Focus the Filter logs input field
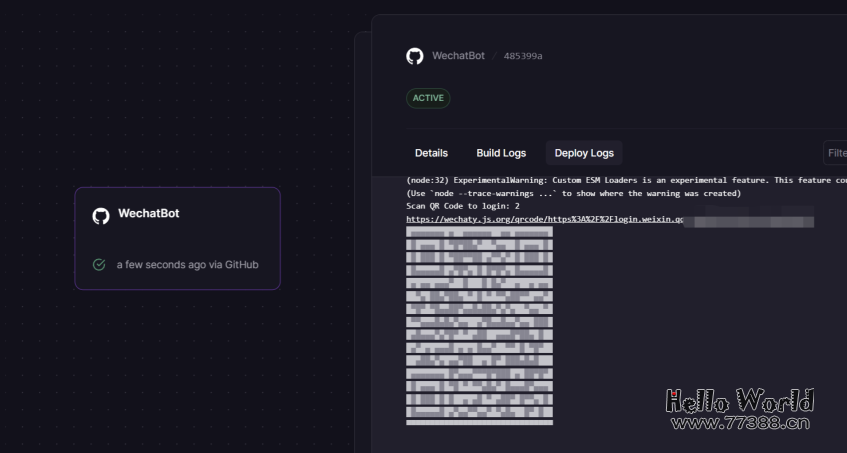 pyautogui.click(x=836, y=153)
